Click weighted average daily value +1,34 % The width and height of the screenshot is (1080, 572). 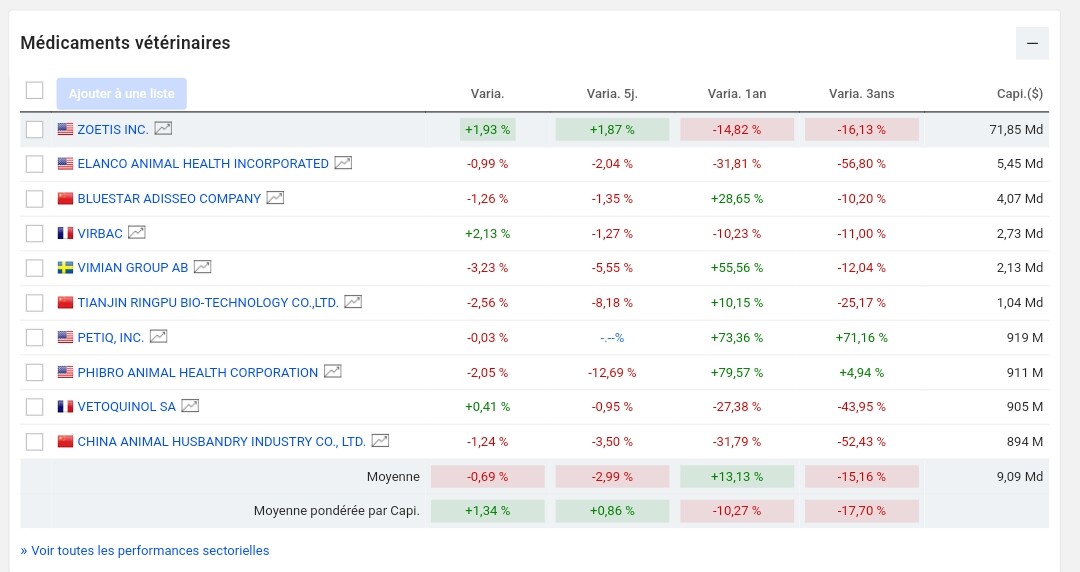[488, 511]
